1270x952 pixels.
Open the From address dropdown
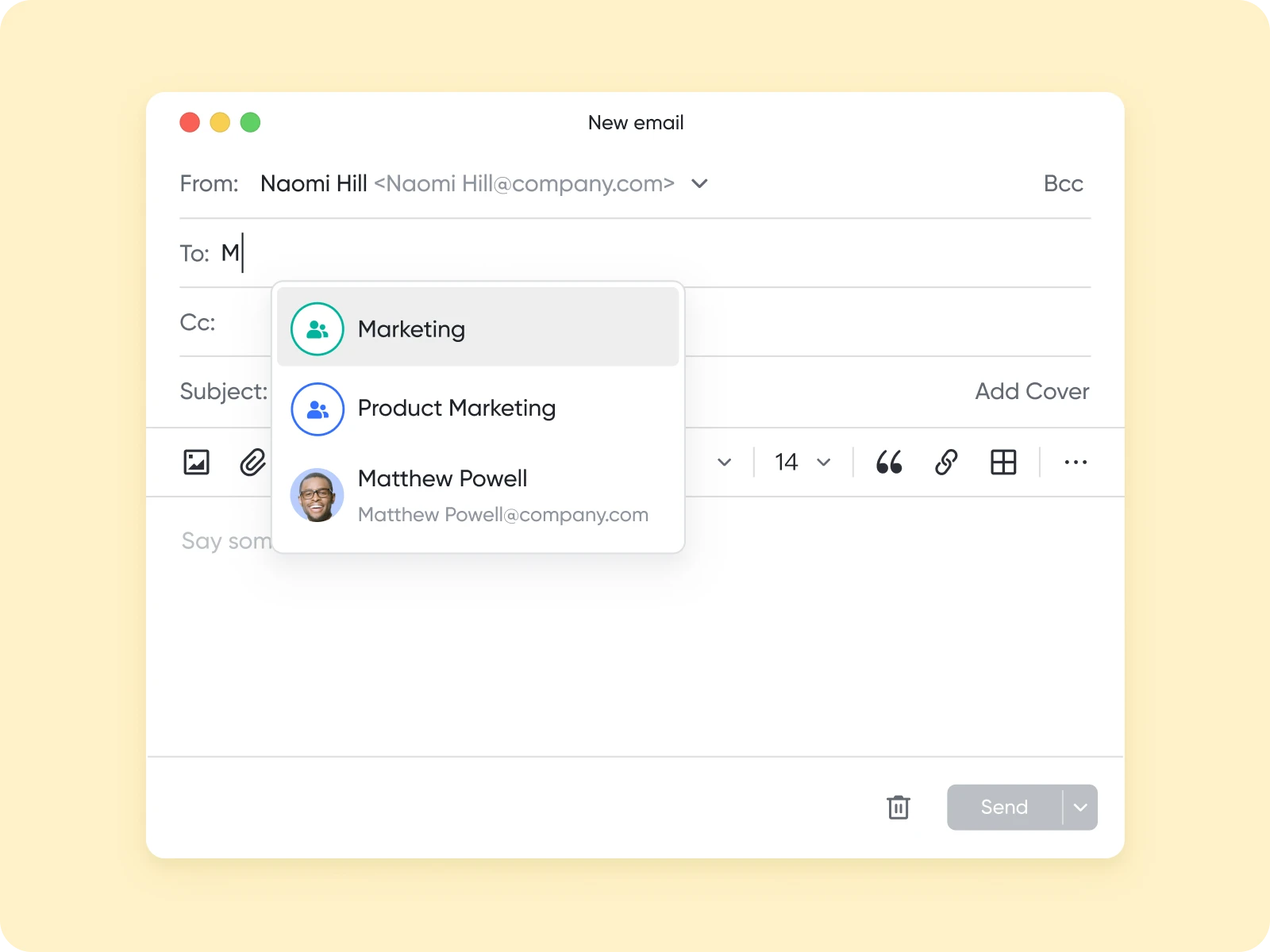pos(699,184)
